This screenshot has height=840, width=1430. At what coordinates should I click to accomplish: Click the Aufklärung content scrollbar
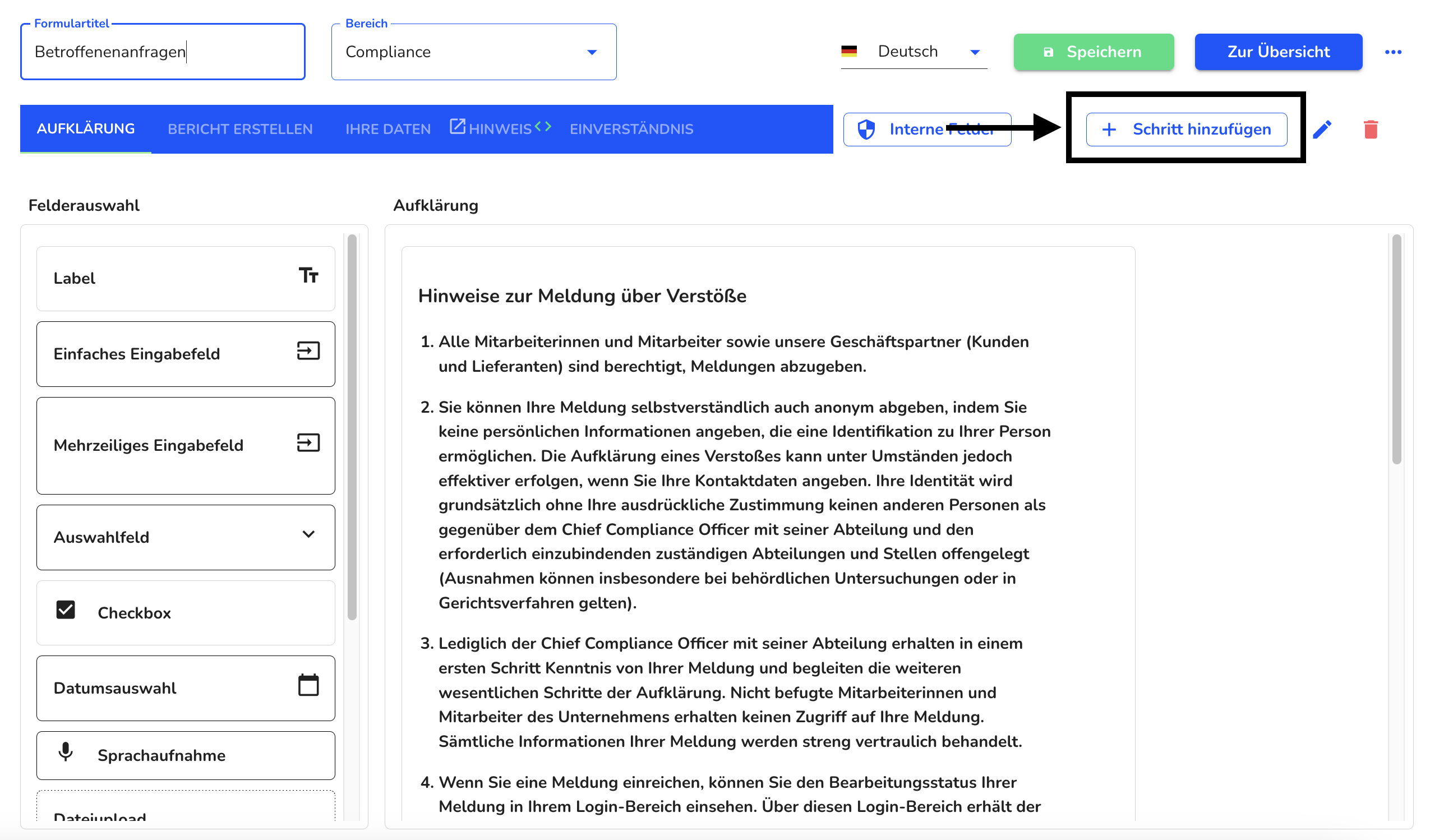(x=1396, y=349)
